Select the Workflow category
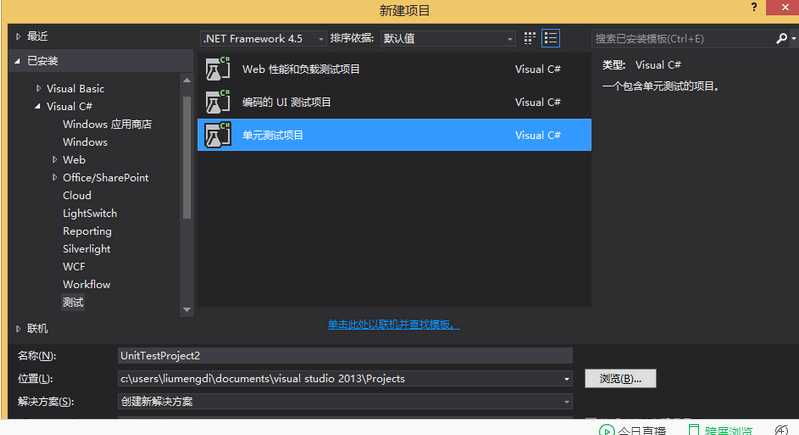Viewport: 799px width, 435px height. (x=87, y=284)
